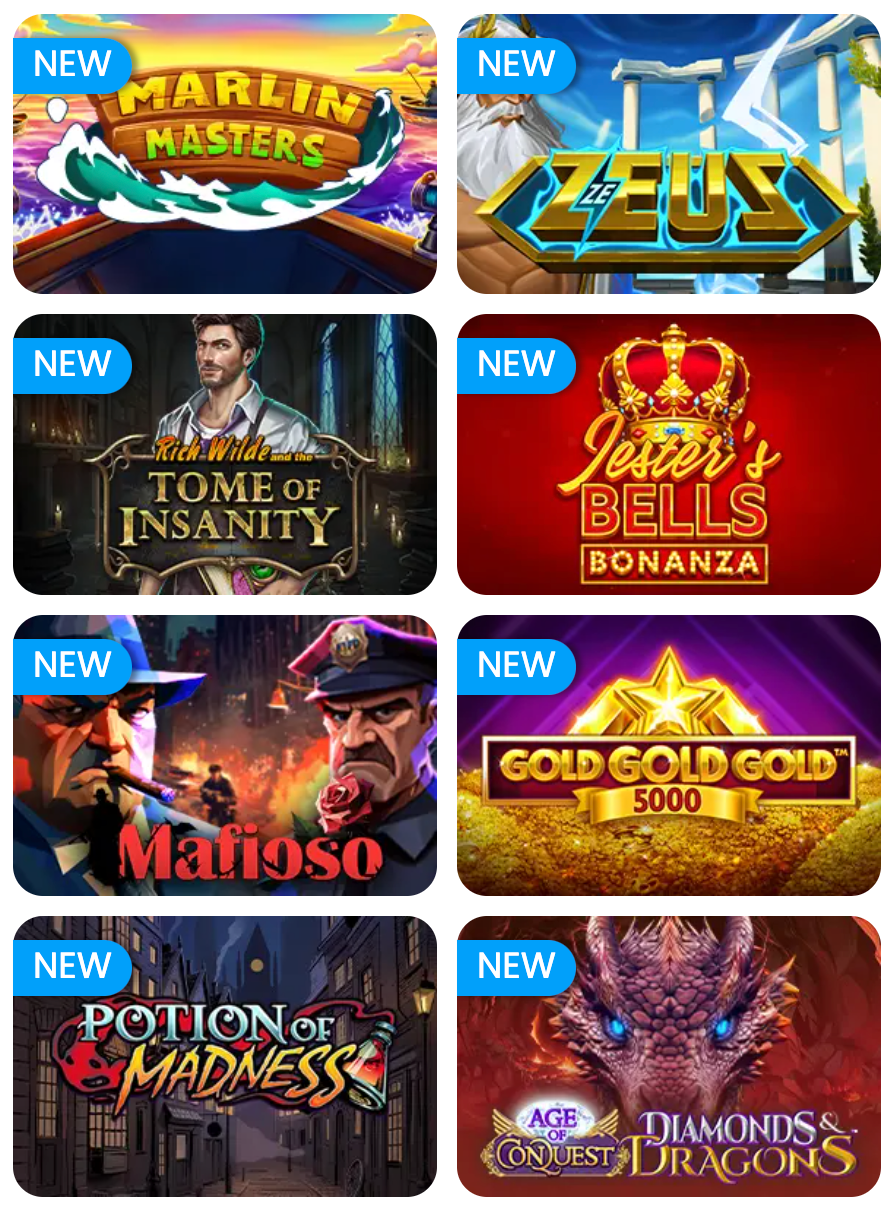The image size is (896, 1210).
Task: Select Age of Conquest Diamonds & Dragons
Action: click(x=669, y=1056)
